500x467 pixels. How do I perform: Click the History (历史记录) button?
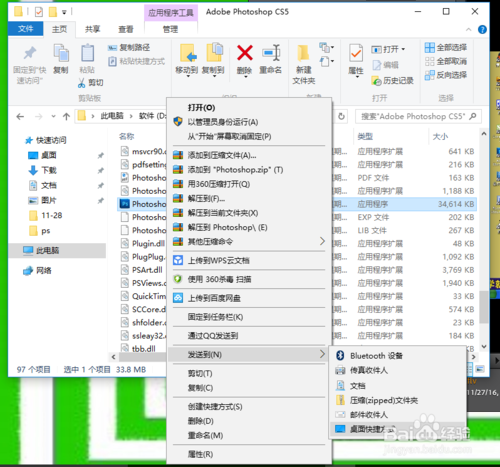pos(392,80)
